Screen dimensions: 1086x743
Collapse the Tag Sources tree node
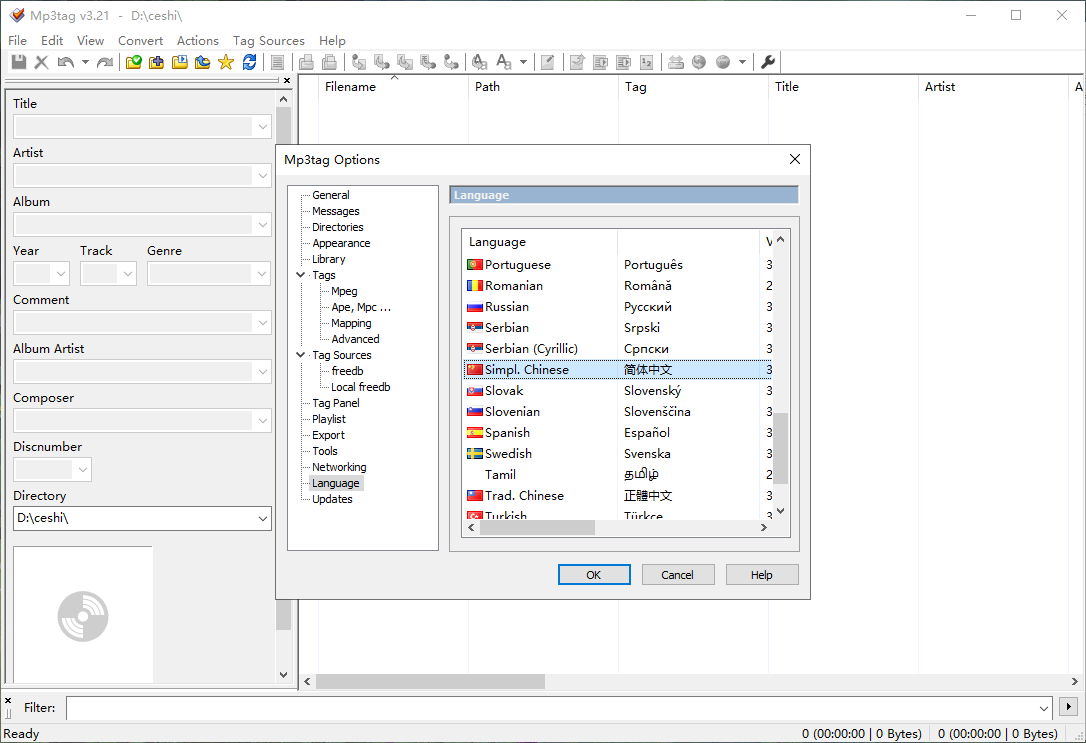pyautogui.click(x=301, y=355)
